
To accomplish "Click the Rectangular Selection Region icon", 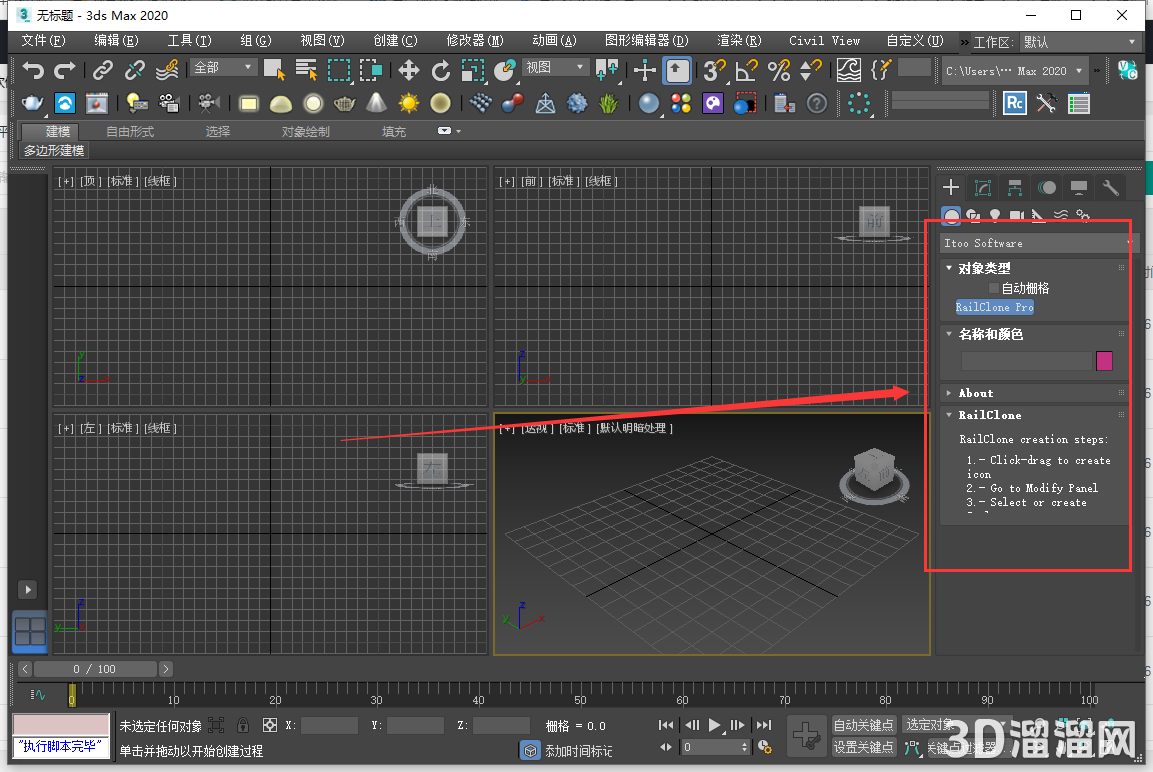I will pyautogui.click(x=338, y=71).
